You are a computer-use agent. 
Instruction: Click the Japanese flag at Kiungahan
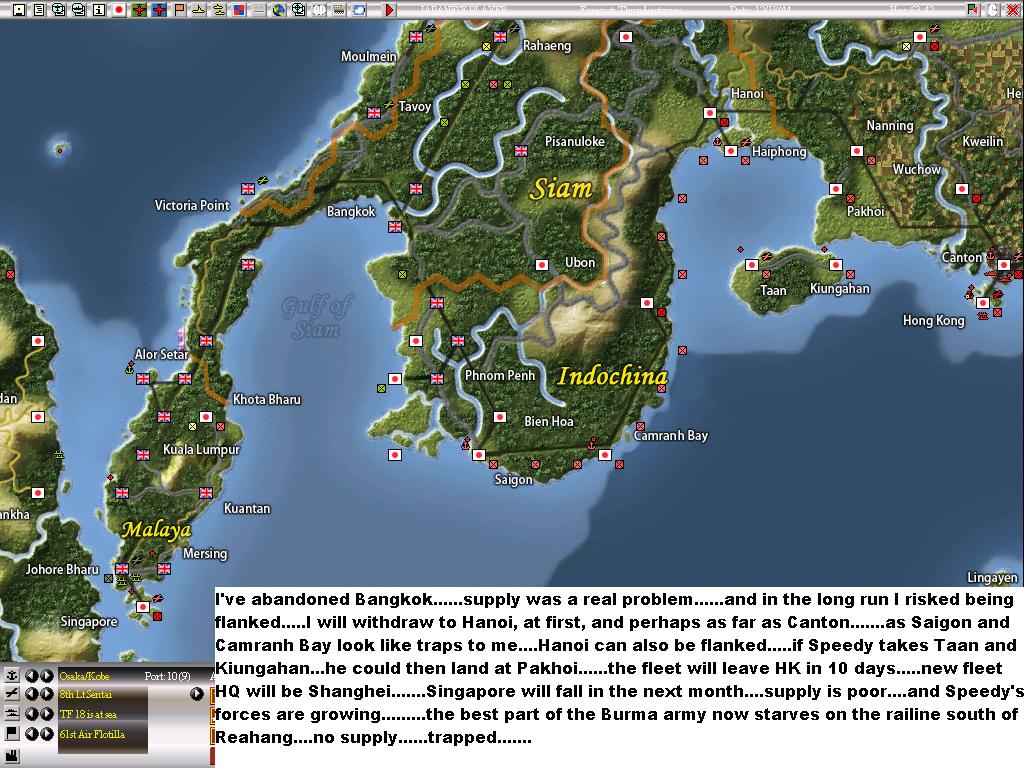(835, 264)
